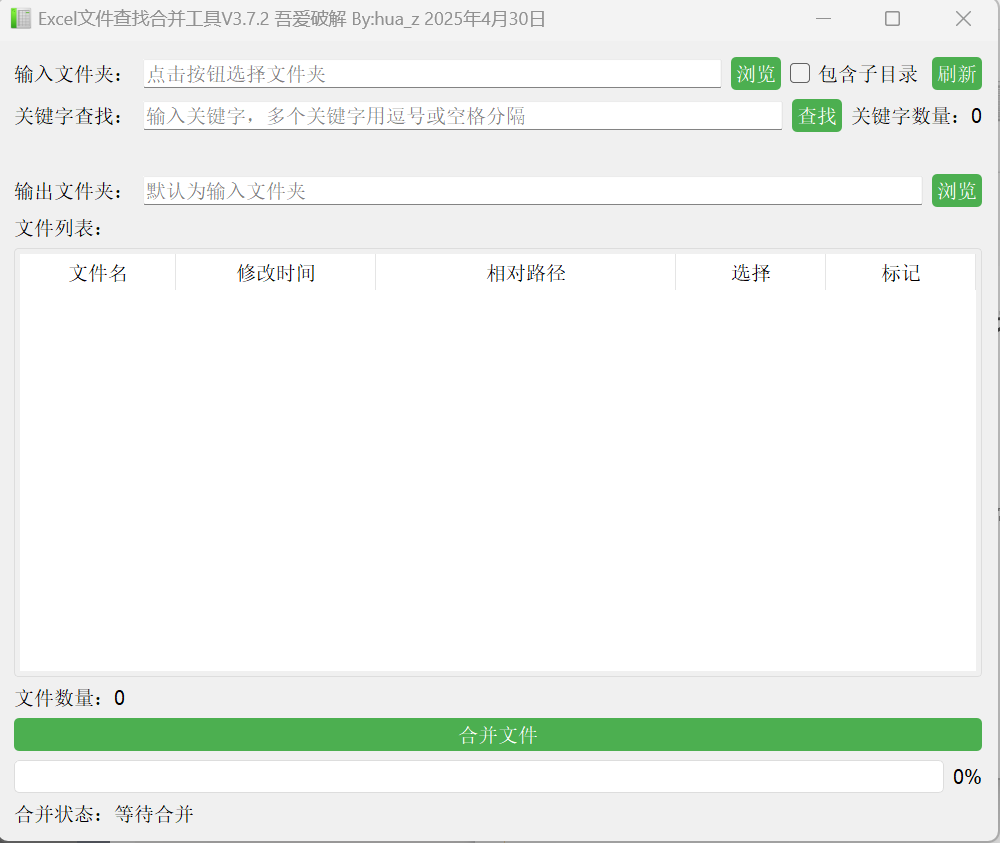Click the 刷新 refresh button
This screenshot has height=843, width=1000.
pos(956,74)
